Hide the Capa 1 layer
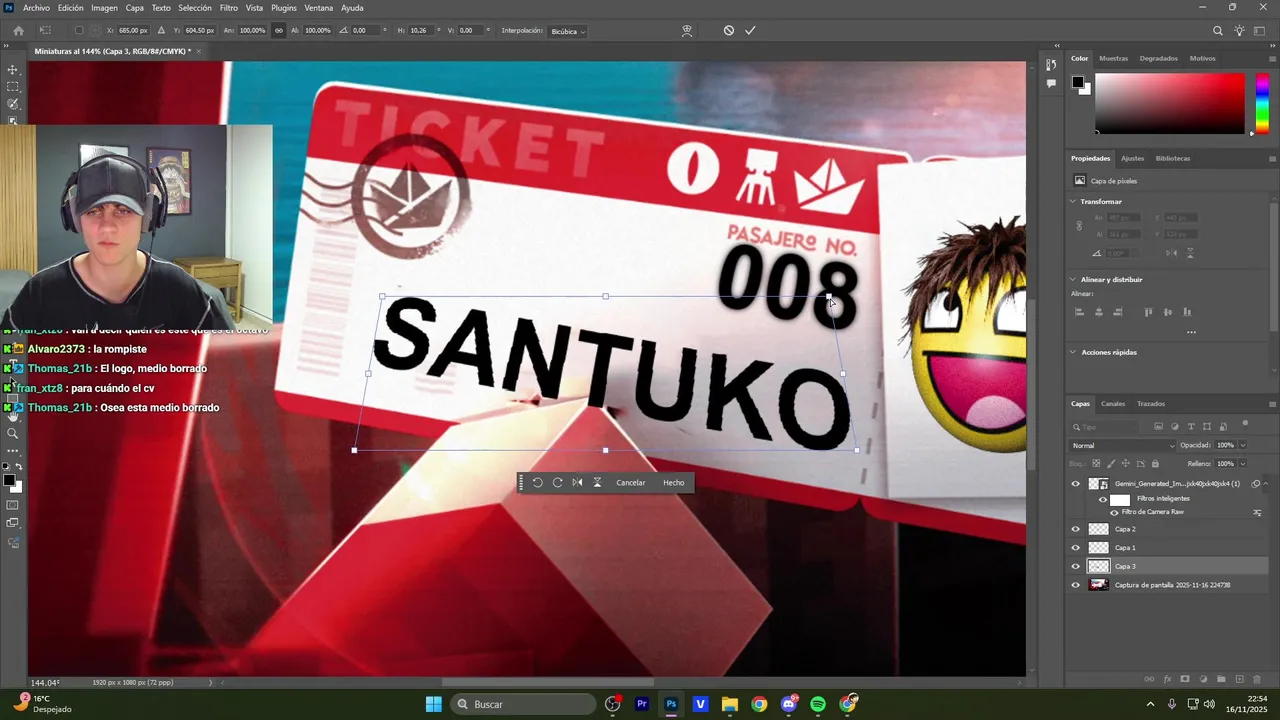The height and width of the screenshot is (720, 1280). point(1076,548)
